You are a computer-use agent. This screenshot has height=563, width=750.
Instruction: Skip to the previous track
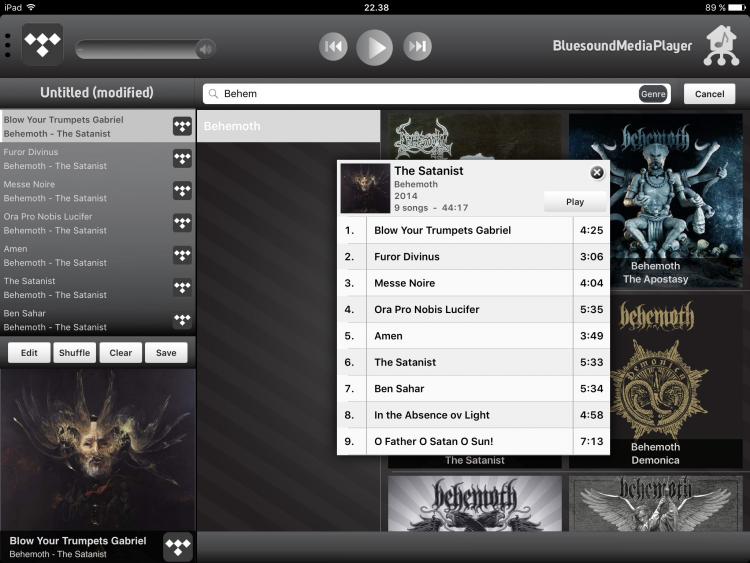[x=333, y=46]
